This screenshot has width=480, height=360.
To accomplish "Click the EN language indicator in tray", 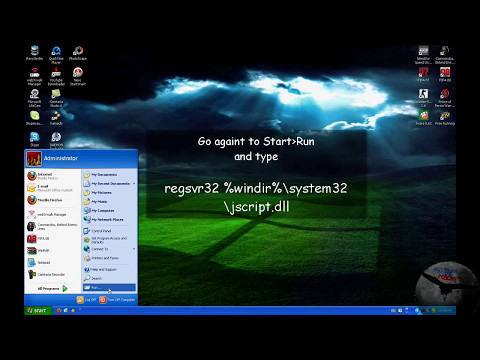I will pyautogui.click(x=393, y=311).
